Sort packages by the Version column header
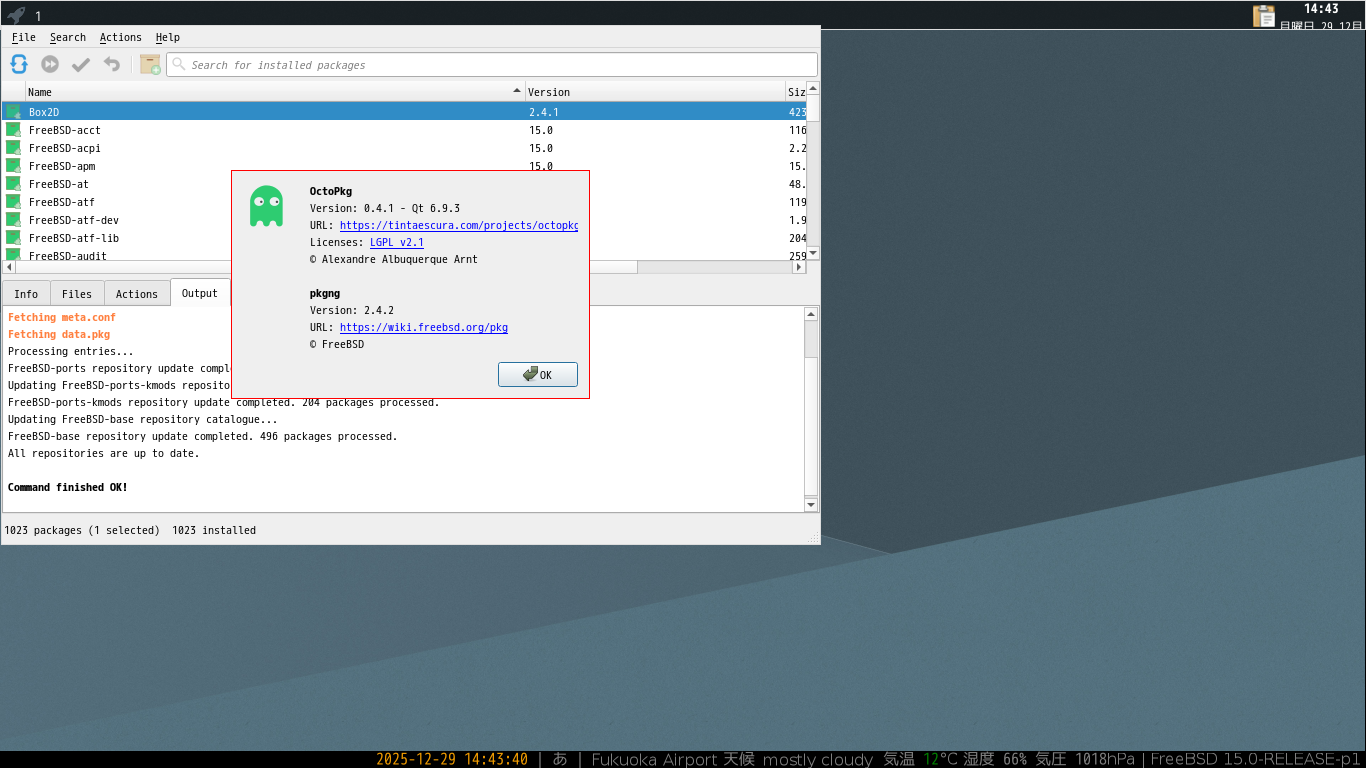 coord(655,92)
